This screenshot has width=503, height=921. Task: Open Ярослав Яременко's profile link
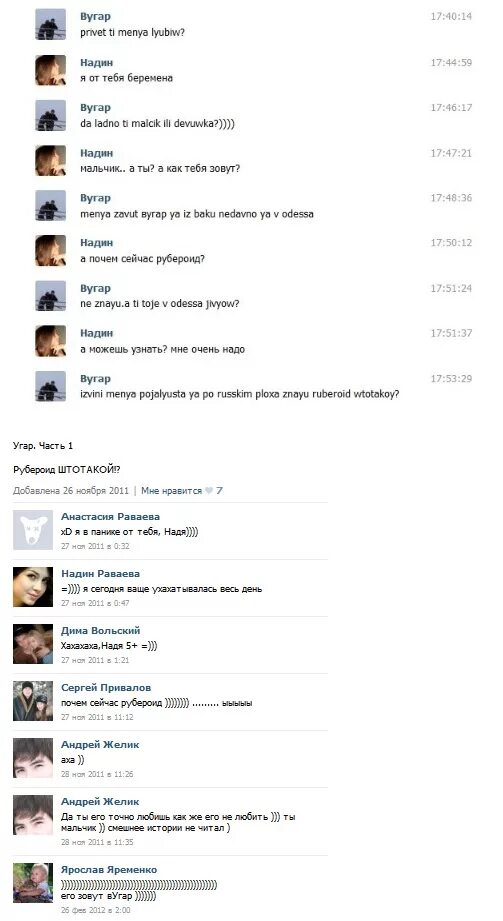[x=109, y=870]
